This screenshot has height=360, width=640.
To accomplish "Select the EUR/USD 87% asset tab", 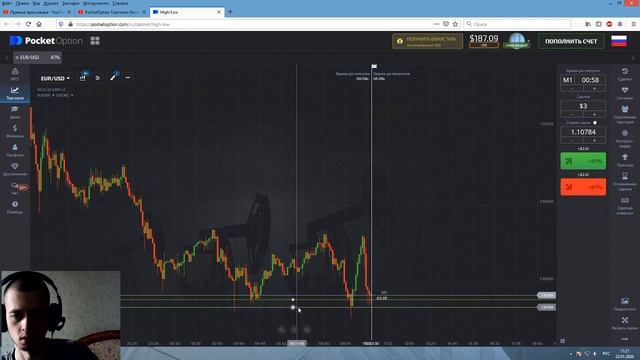I will click(x=37, y=58).
